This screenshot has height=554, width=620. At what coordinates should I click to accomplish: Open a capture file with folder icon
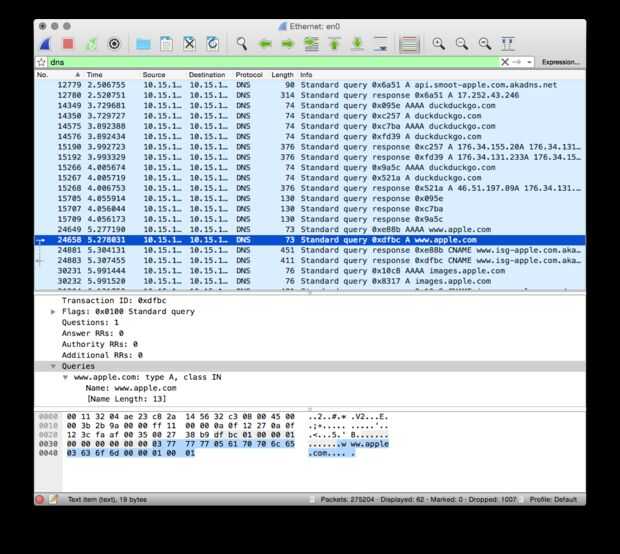pyautogui.click(x=143, y=43)
